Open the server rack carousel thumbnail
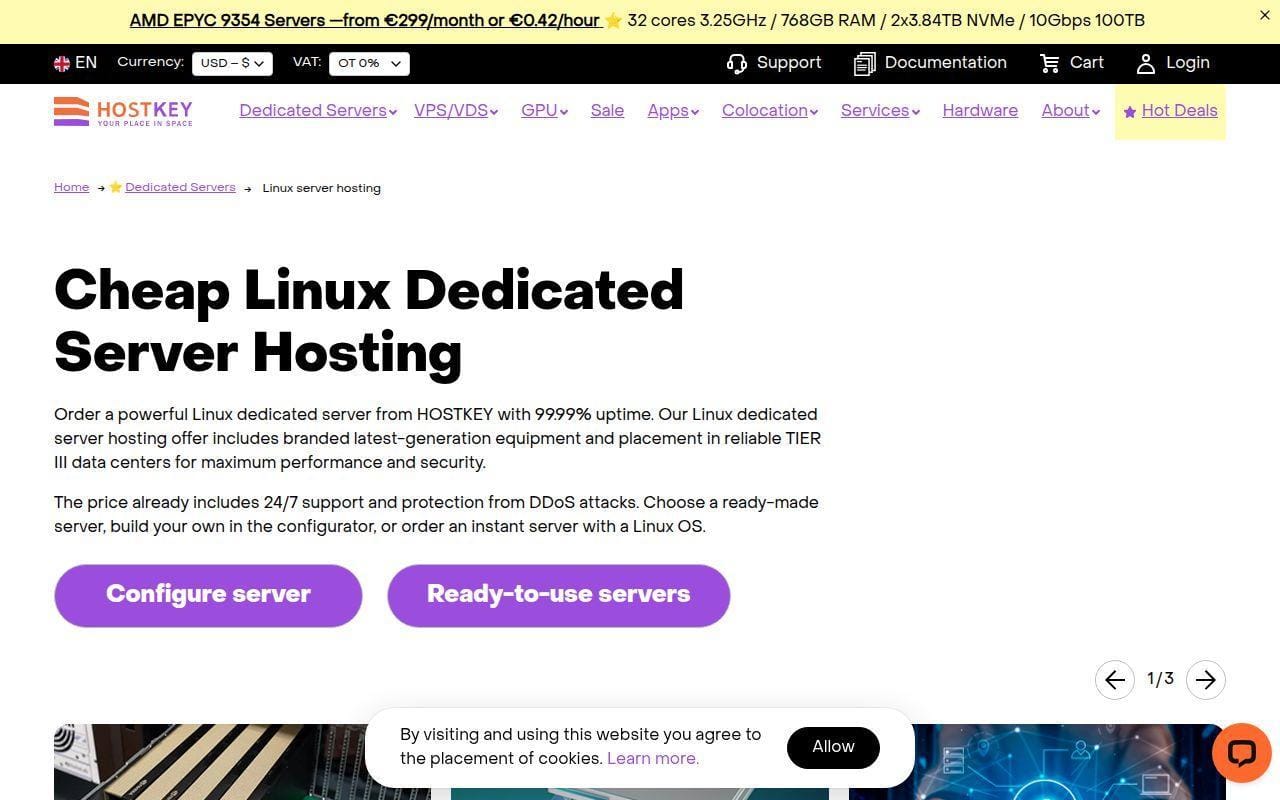The width and height of the screenshot is (1280, 800). click(x=242, y=762)
